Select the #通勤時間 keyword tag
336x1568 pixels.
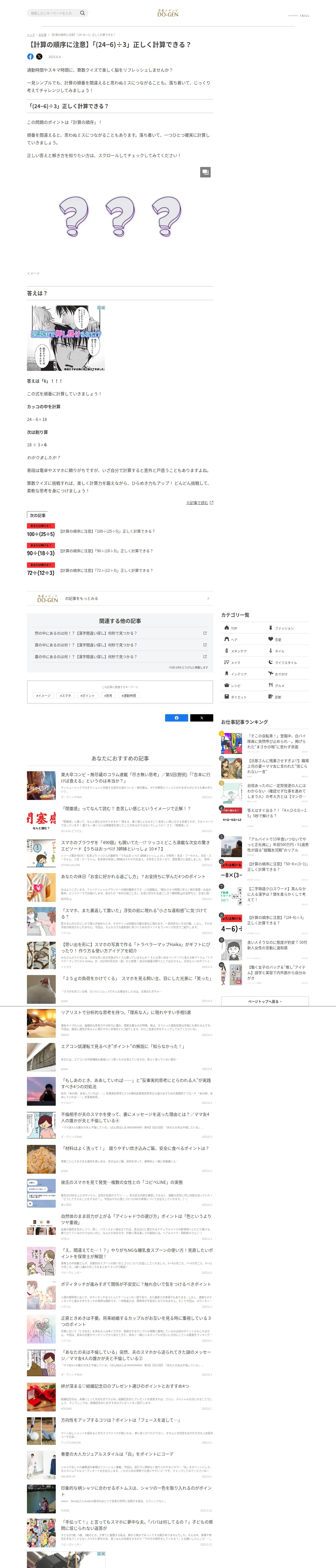pos(129,695)
